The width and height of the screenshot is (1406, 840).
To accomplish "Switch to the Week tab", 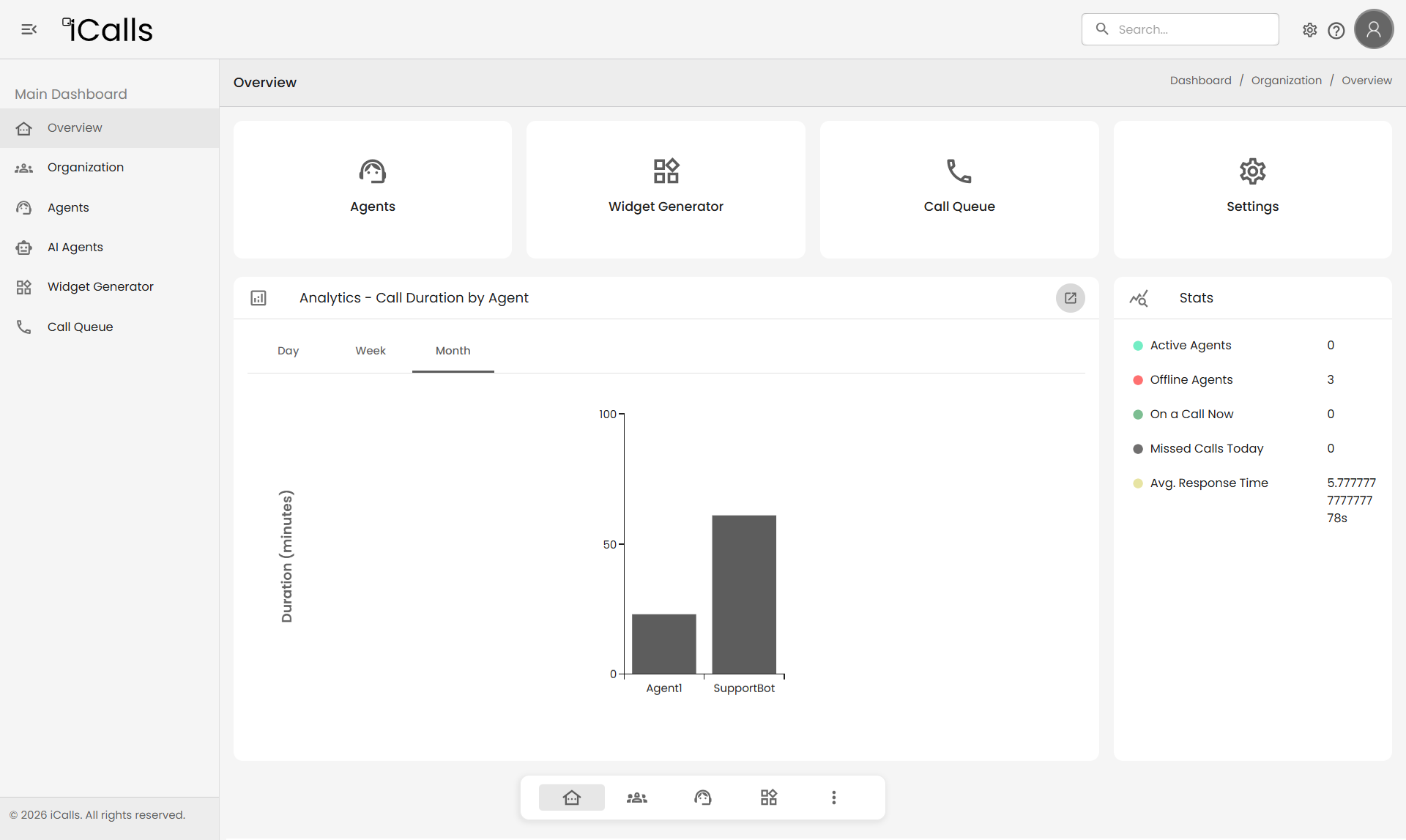I will [371, 351].
